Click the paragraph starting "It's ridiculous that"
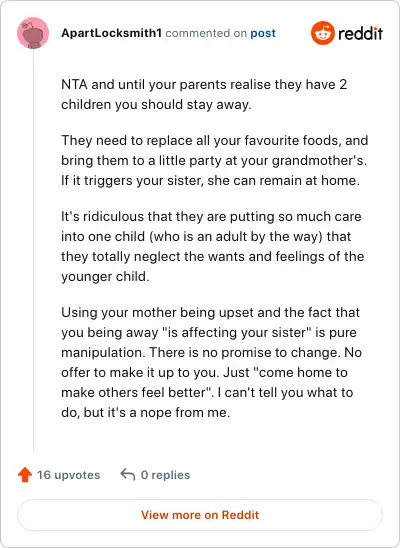Image resolution: width=400 pixels, height=548 pixels. click(x=212, y=246)
